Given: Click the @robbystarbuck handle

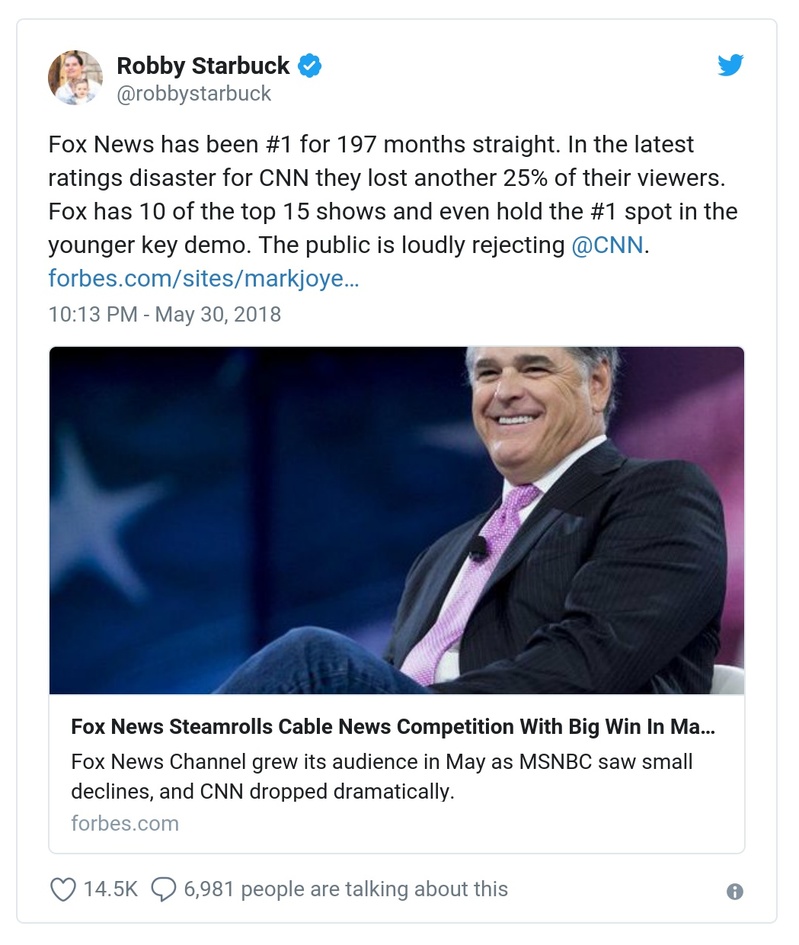Looking at the screenshot, I should click(194, 94).
